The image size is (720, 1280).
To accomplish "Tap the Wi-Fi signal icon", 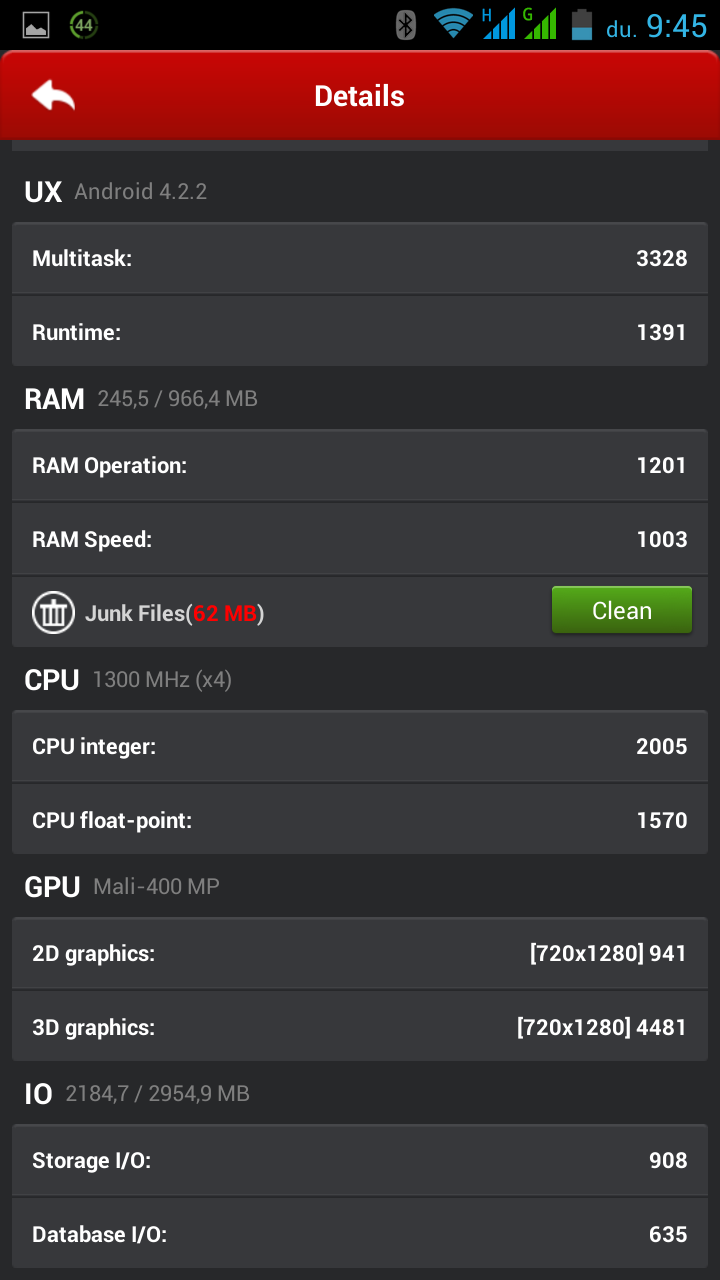I will click(x=453, y=24).
